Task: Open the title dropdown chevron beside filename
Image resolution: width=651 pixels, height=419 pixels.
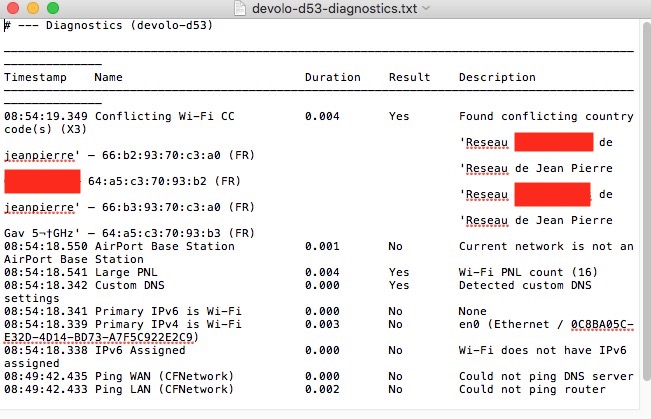Action: [x=427, y=8]
